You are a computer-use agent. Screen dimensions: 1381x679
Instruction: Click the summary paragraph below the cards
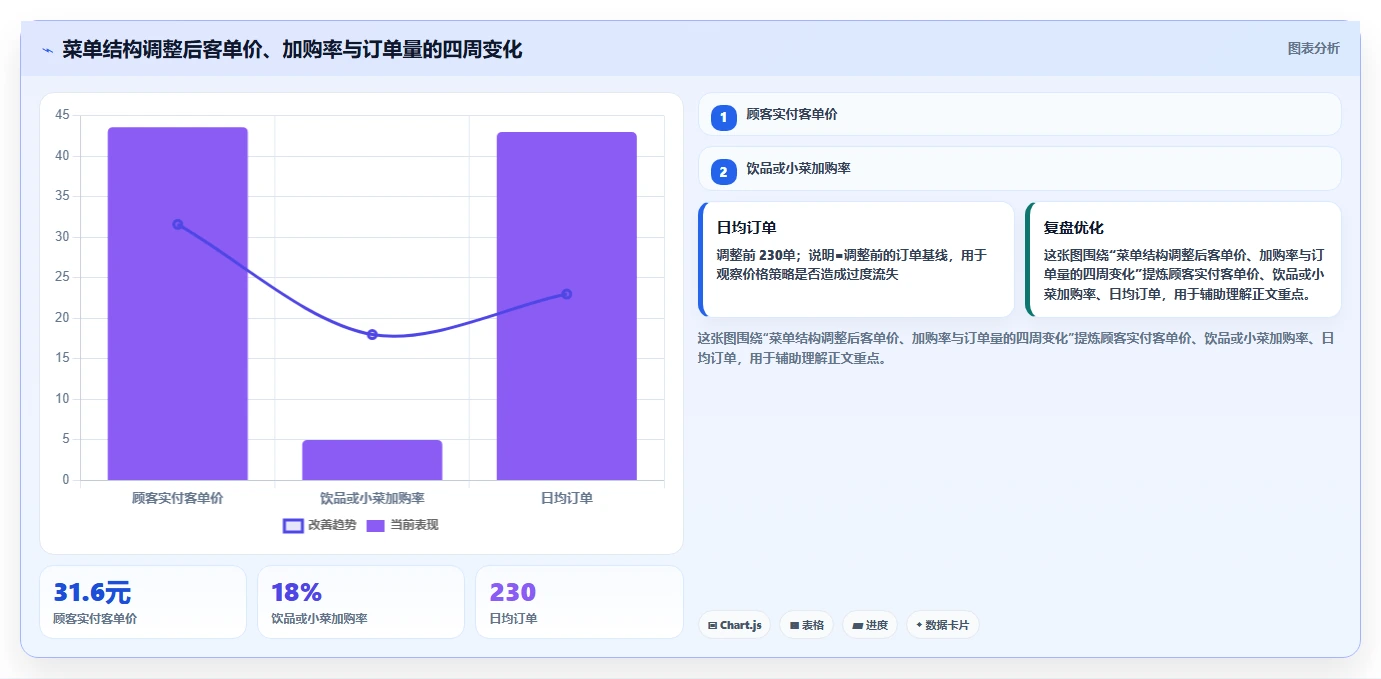click(x=1015, y=348)
